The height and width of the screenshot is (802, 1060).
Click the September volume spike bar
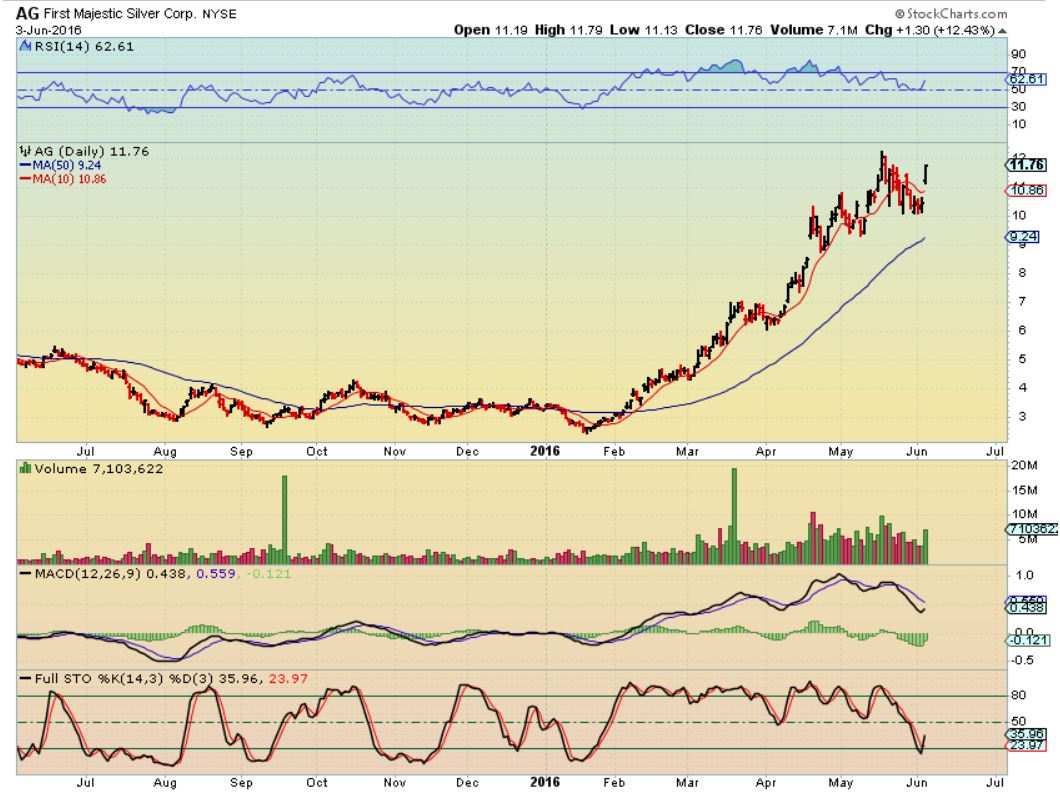coord(285,519)
